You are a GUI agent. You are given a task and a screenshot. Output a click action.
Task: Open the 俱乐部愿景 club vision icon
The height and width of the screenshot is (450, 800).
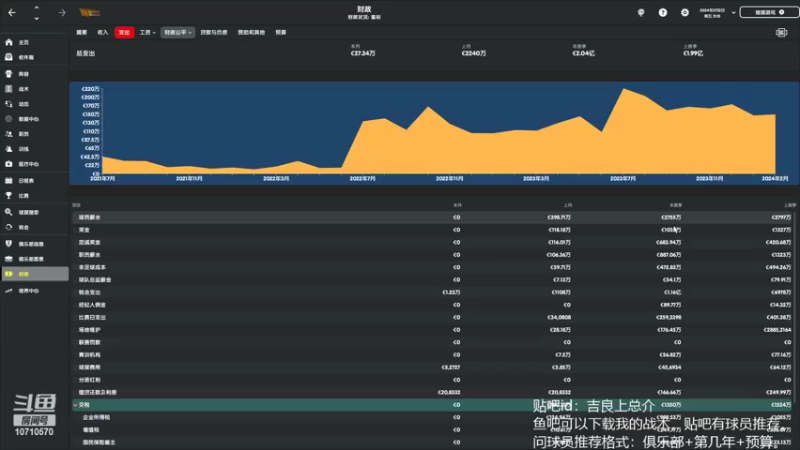pyautogui.click(x=9, y=259)
